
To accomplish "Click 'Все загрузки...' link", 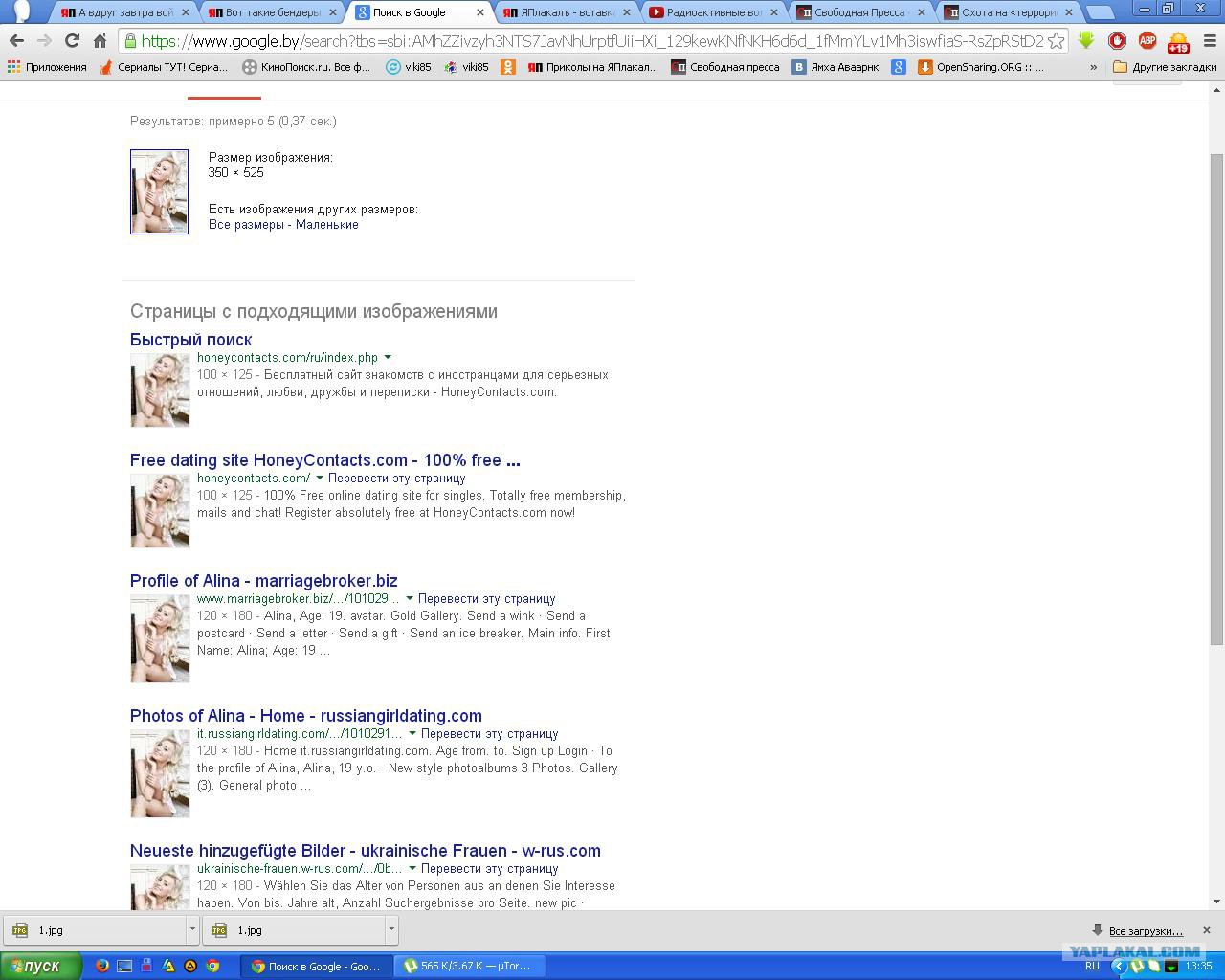I will (x=1146, y=931).
